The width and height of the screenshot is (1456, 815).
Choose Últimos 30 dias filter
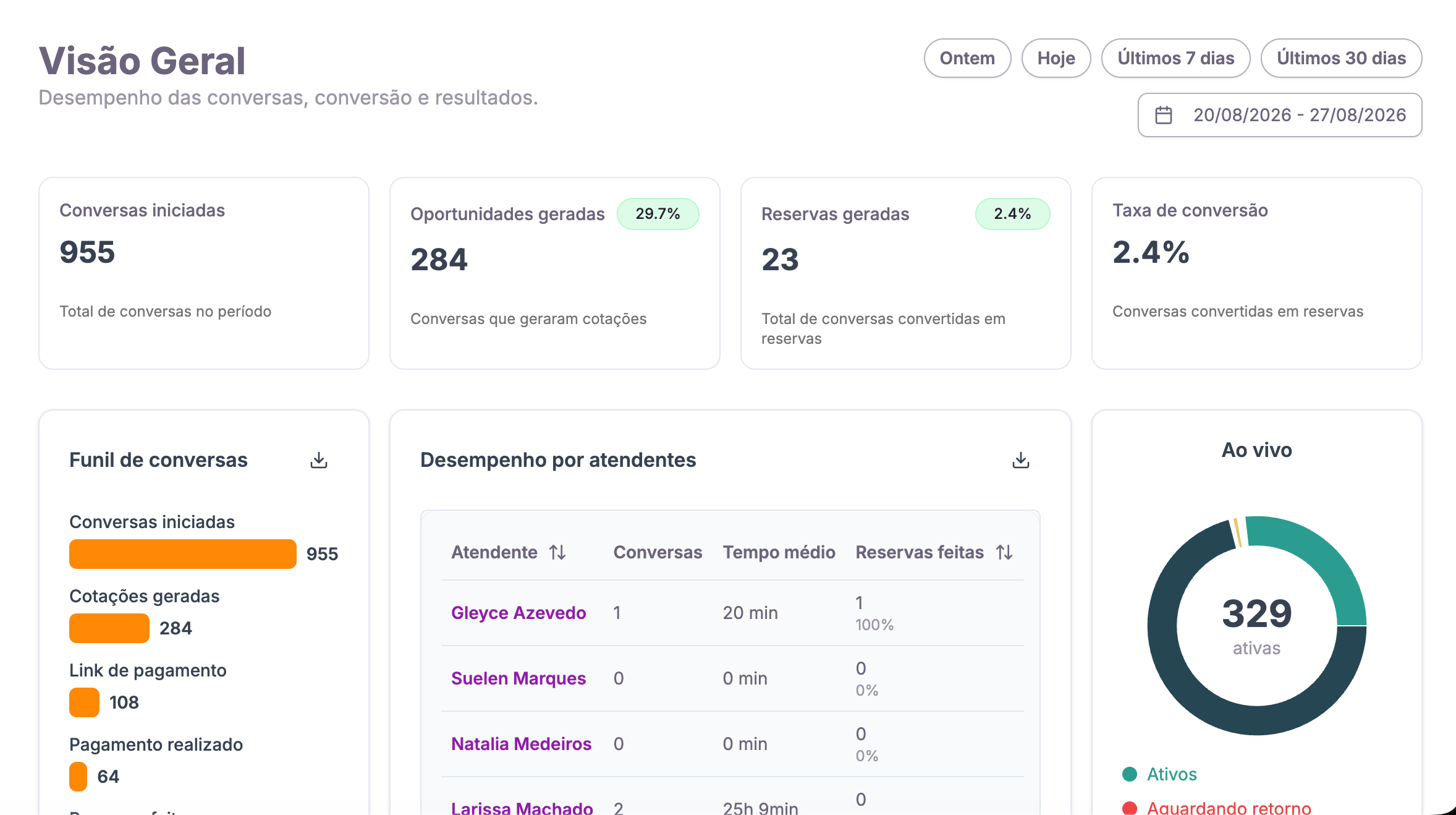pyautogui.click(x=1342, y=58)
